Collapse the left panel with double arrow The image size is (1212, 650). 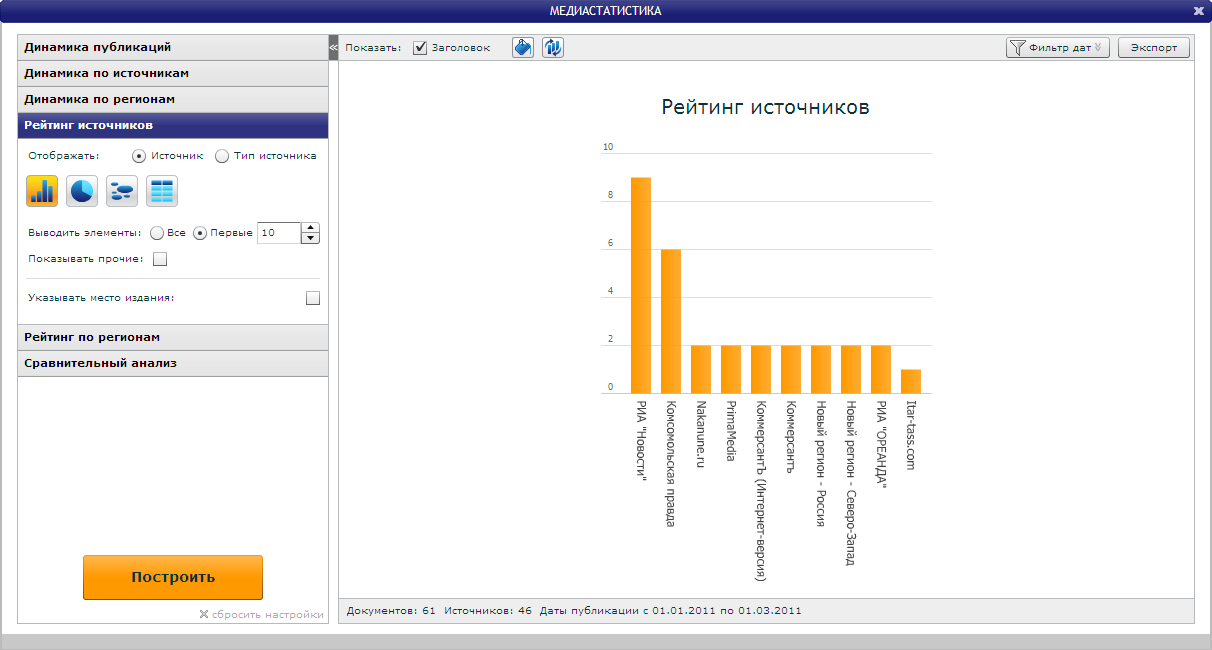click(334, 47)
